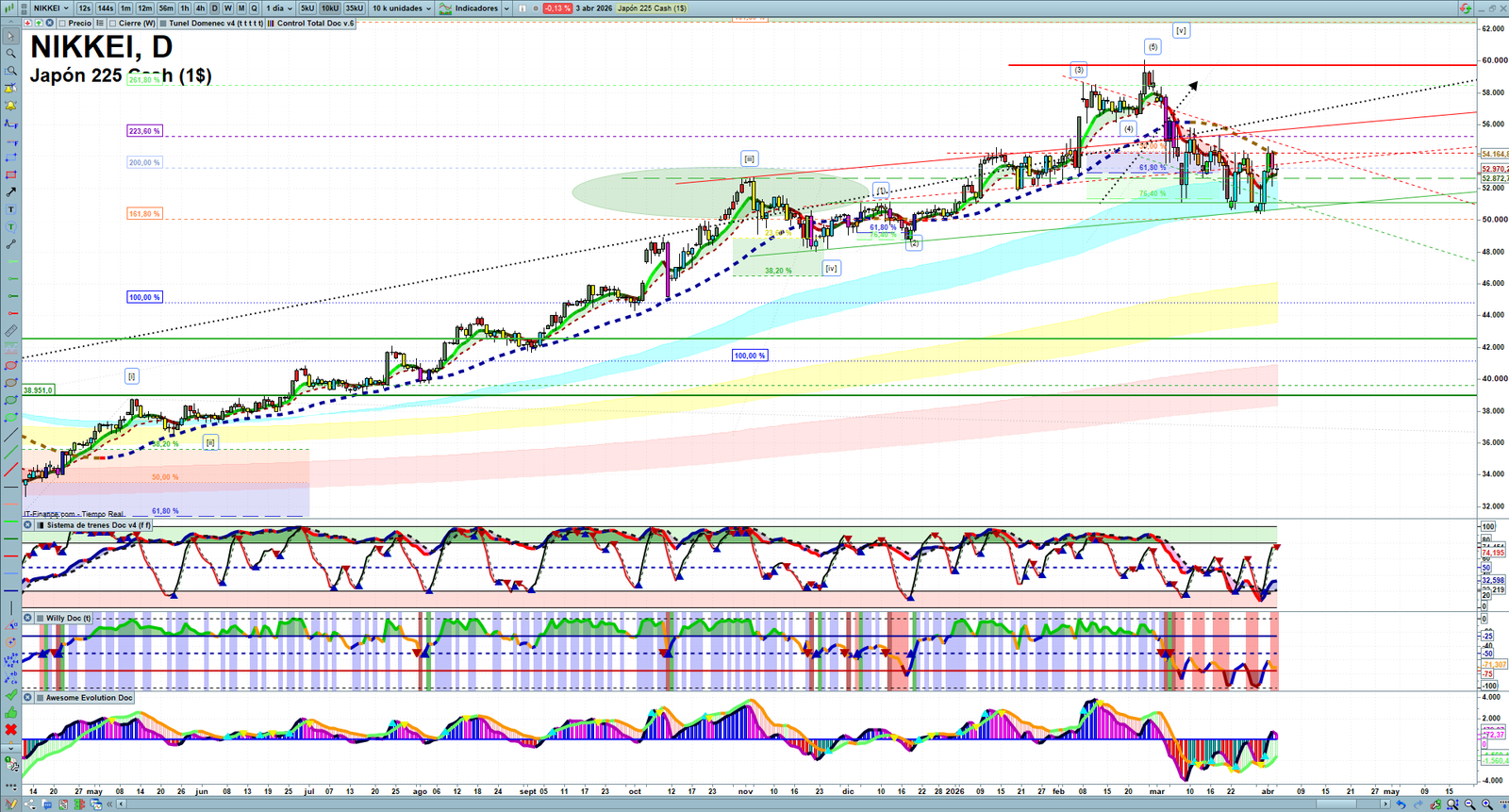Screen dimensions: 1509x812
Task: Expand the small arrow next to Indicadores
Action: (506, 8)
